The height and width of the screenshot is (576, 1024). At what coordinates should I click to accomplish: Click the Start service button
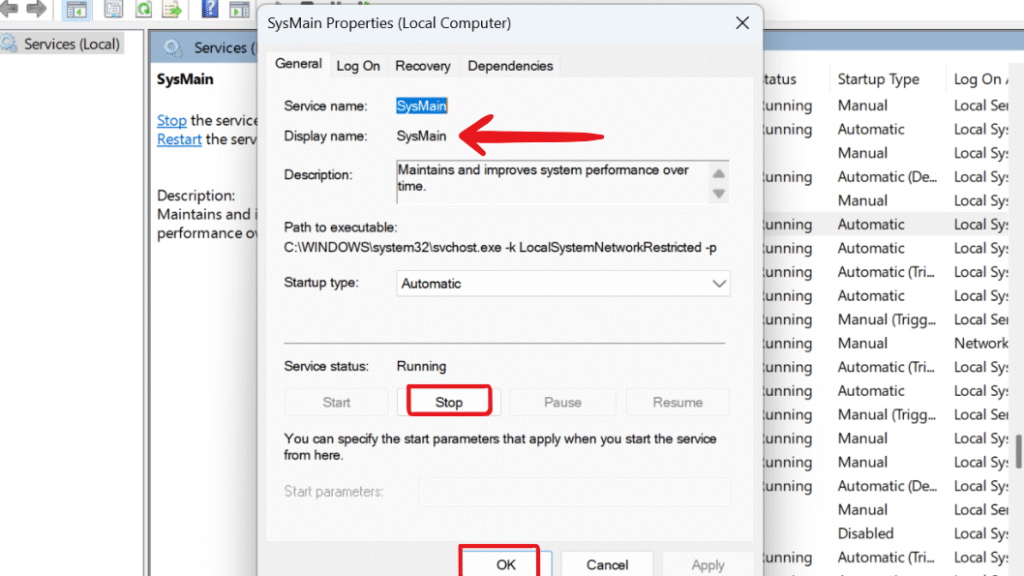pyautogui.click(x=336, y=402)
